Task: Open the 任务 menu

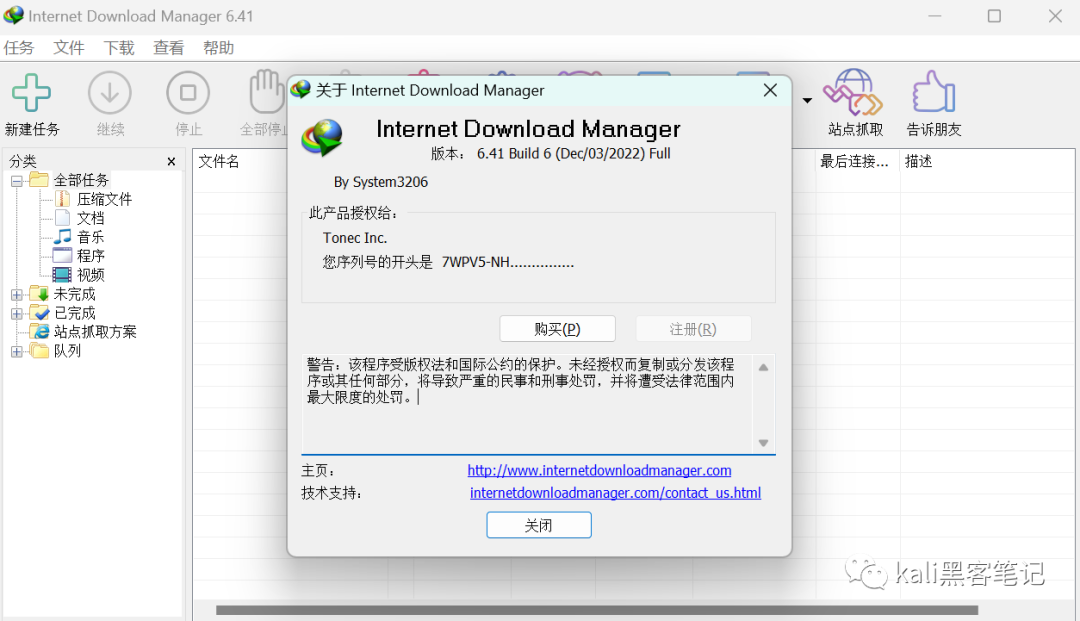Action: coord(19,48)
